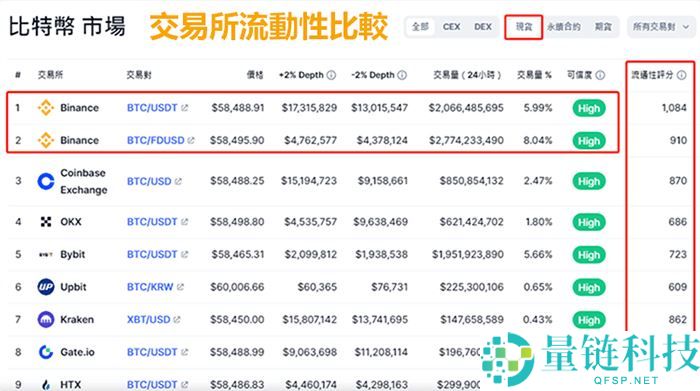Image resolution: width=700 pixels, height=391 pixels.
Task: Click the Bybit exchange name
Action: point(73,254)
